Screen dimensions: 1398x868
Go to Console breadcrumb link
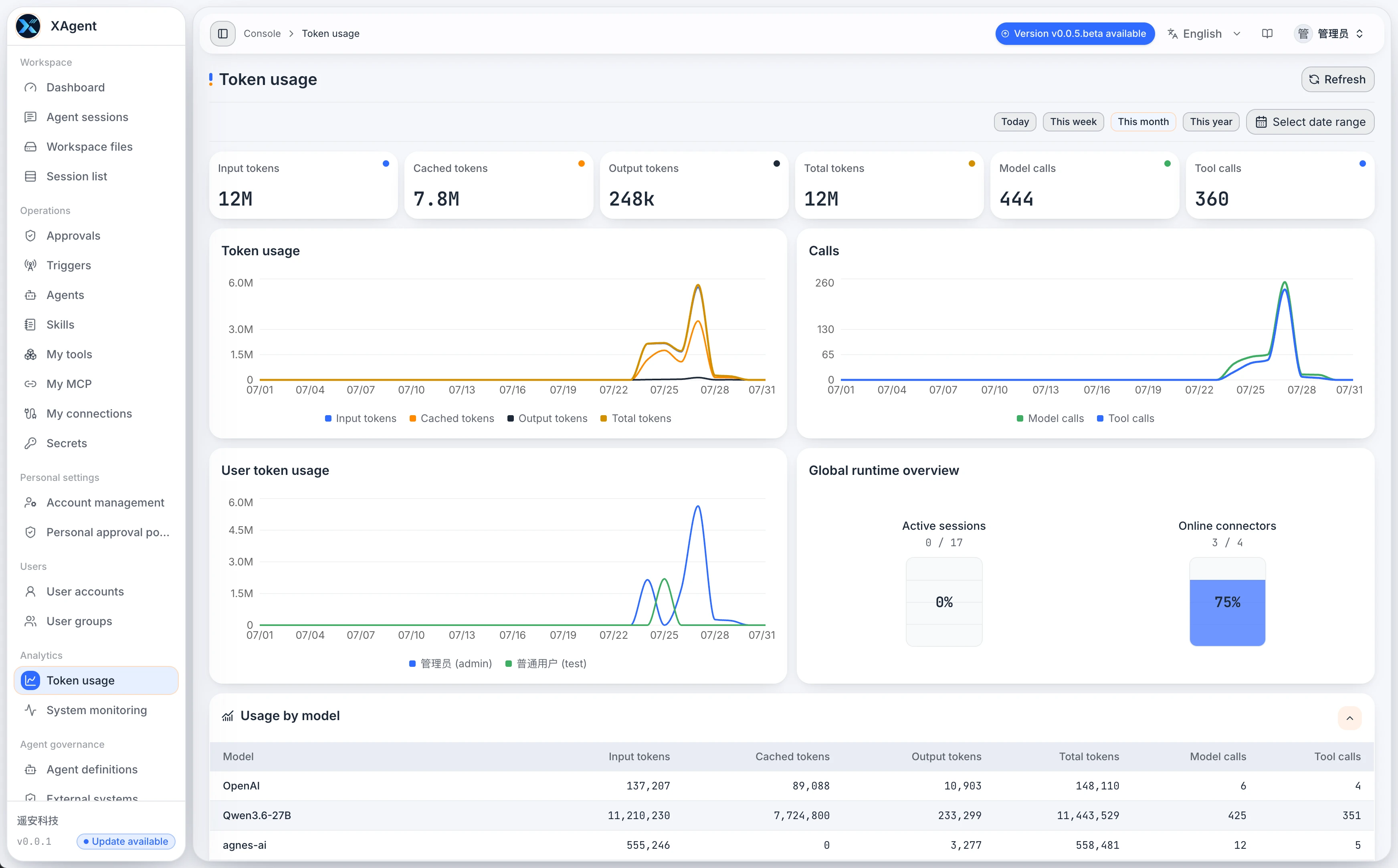pyautogui.click(x=262, y=33)
